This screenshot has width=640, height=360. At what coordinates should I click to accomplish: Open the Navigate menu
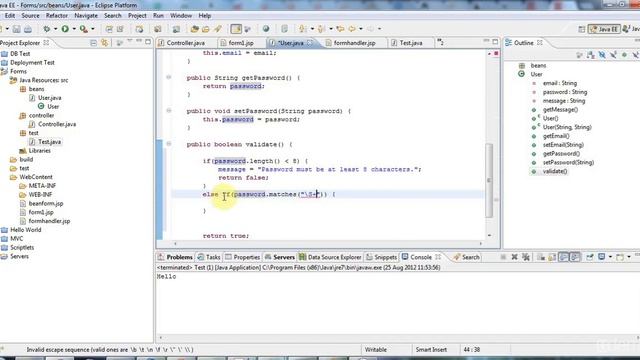(86, 16)
